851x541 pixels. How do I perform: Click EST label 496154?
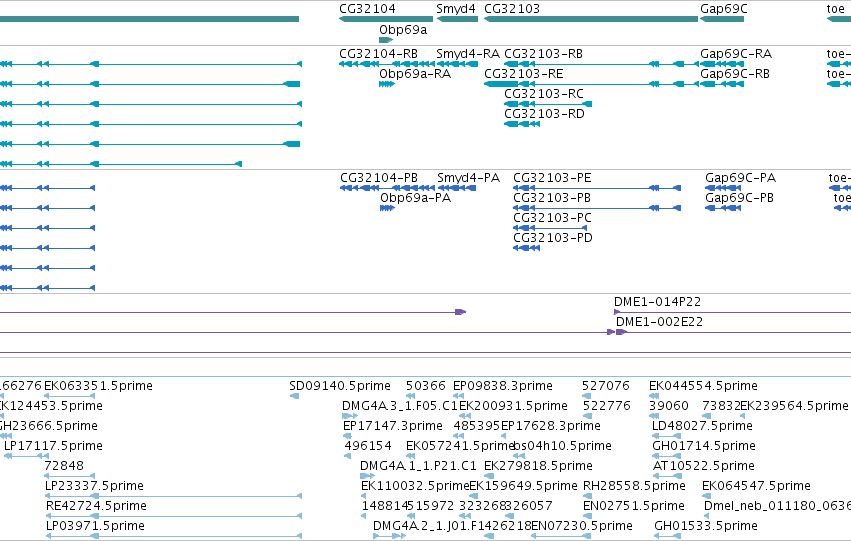coord(368,446)
